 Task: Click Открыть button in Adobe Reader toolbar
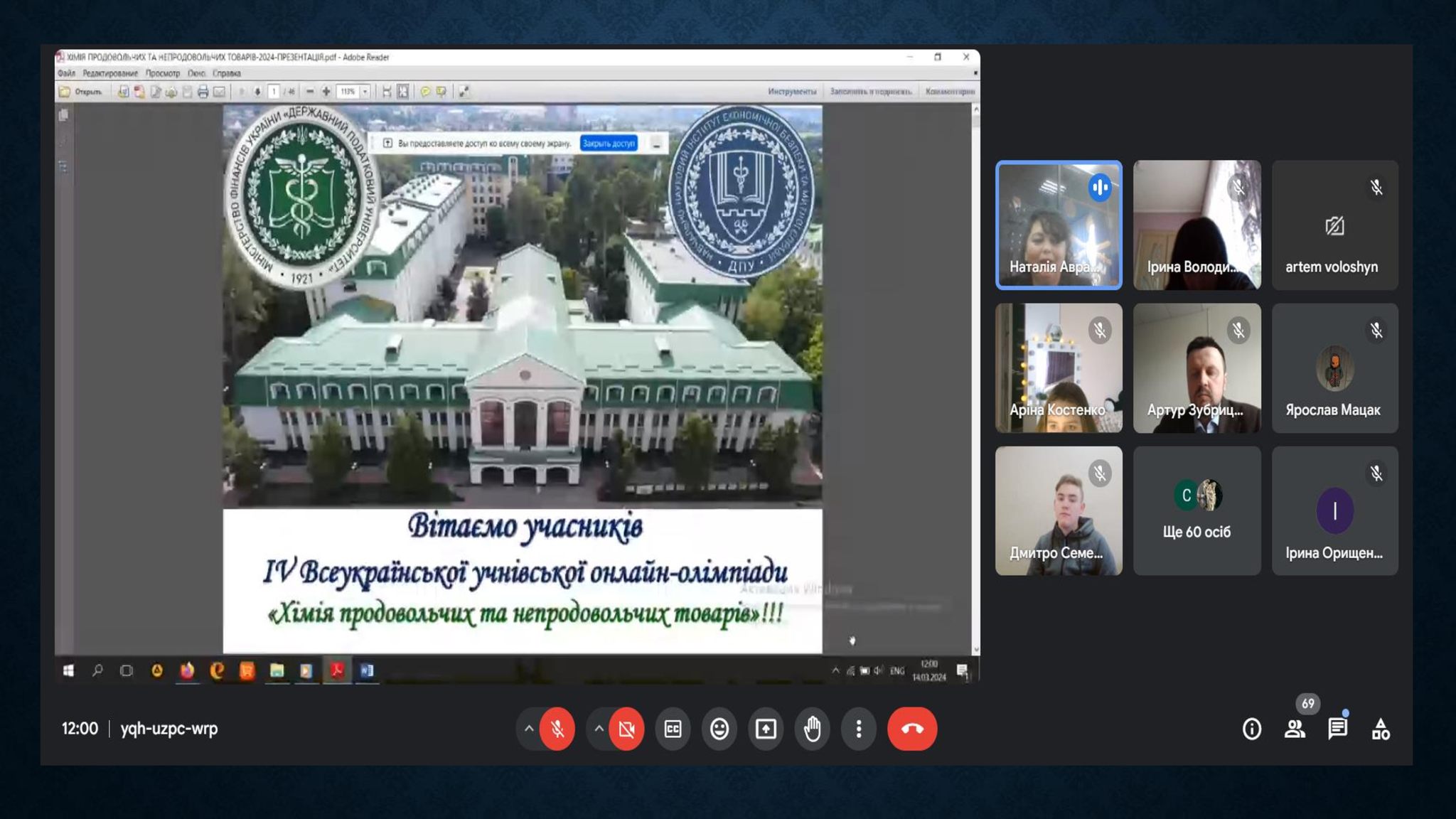point(80,92)
